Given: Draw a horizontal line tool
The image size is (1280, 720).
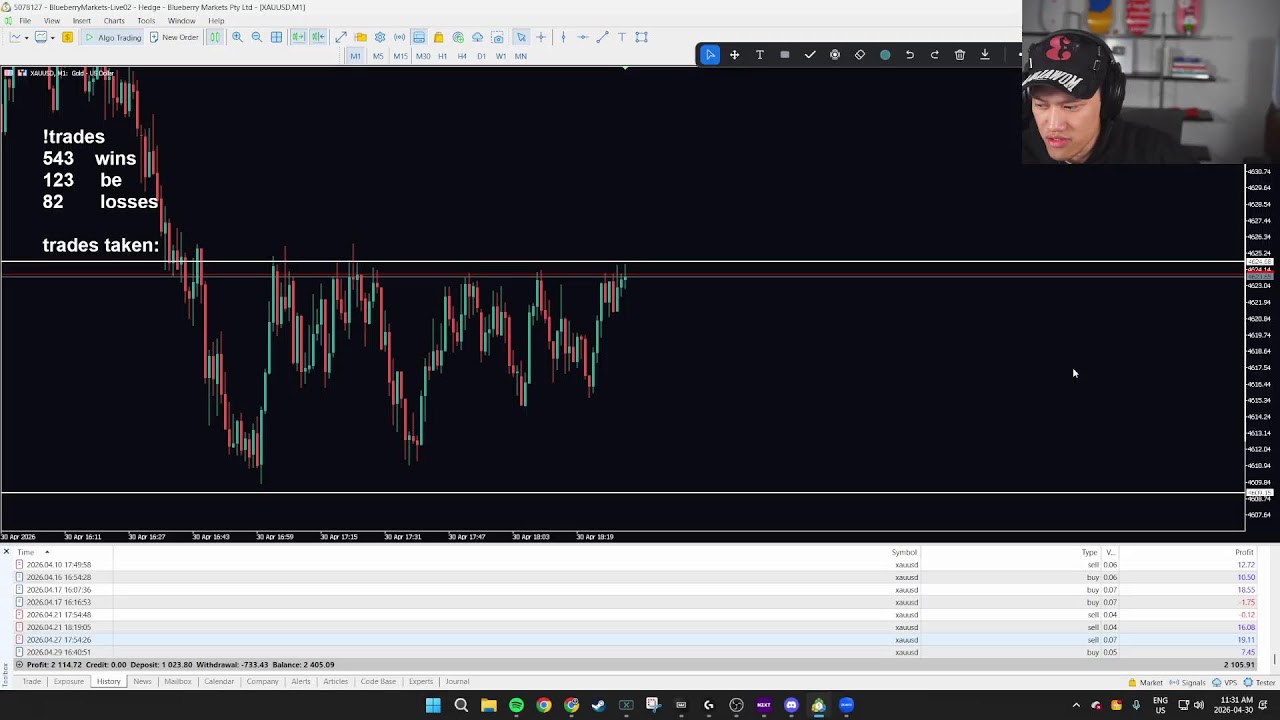Looking at the screenshot, I should (583, 37).
